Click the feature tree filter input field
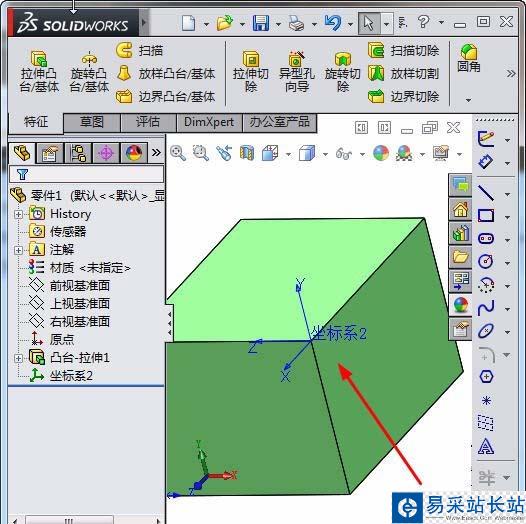526x524 pixels. [x=87, y=174]
